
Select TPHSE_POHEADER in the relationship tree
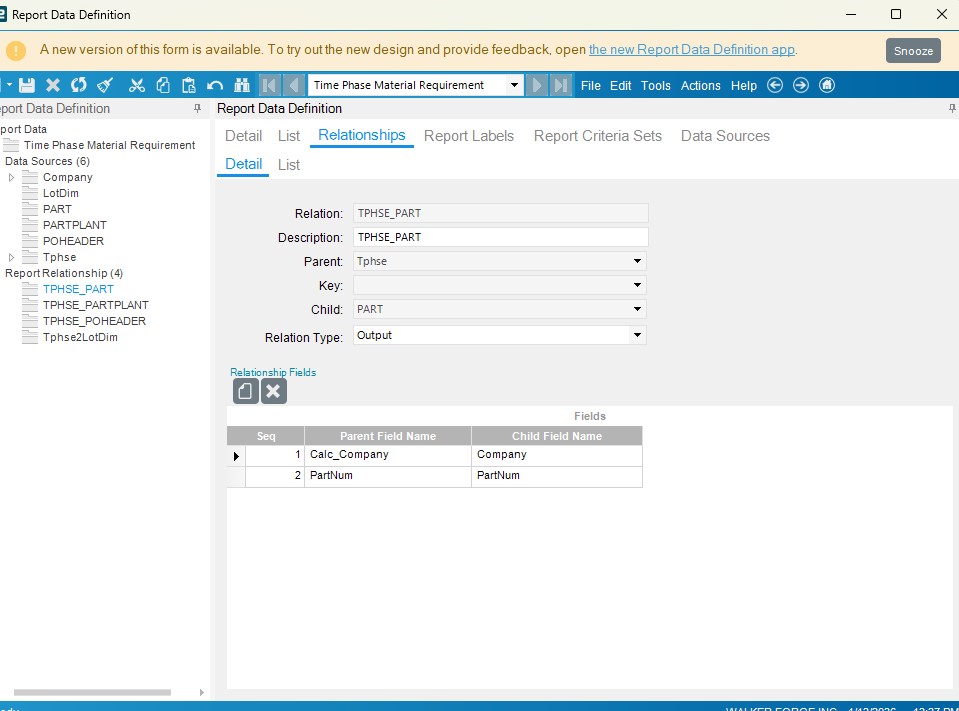point(94,321)
